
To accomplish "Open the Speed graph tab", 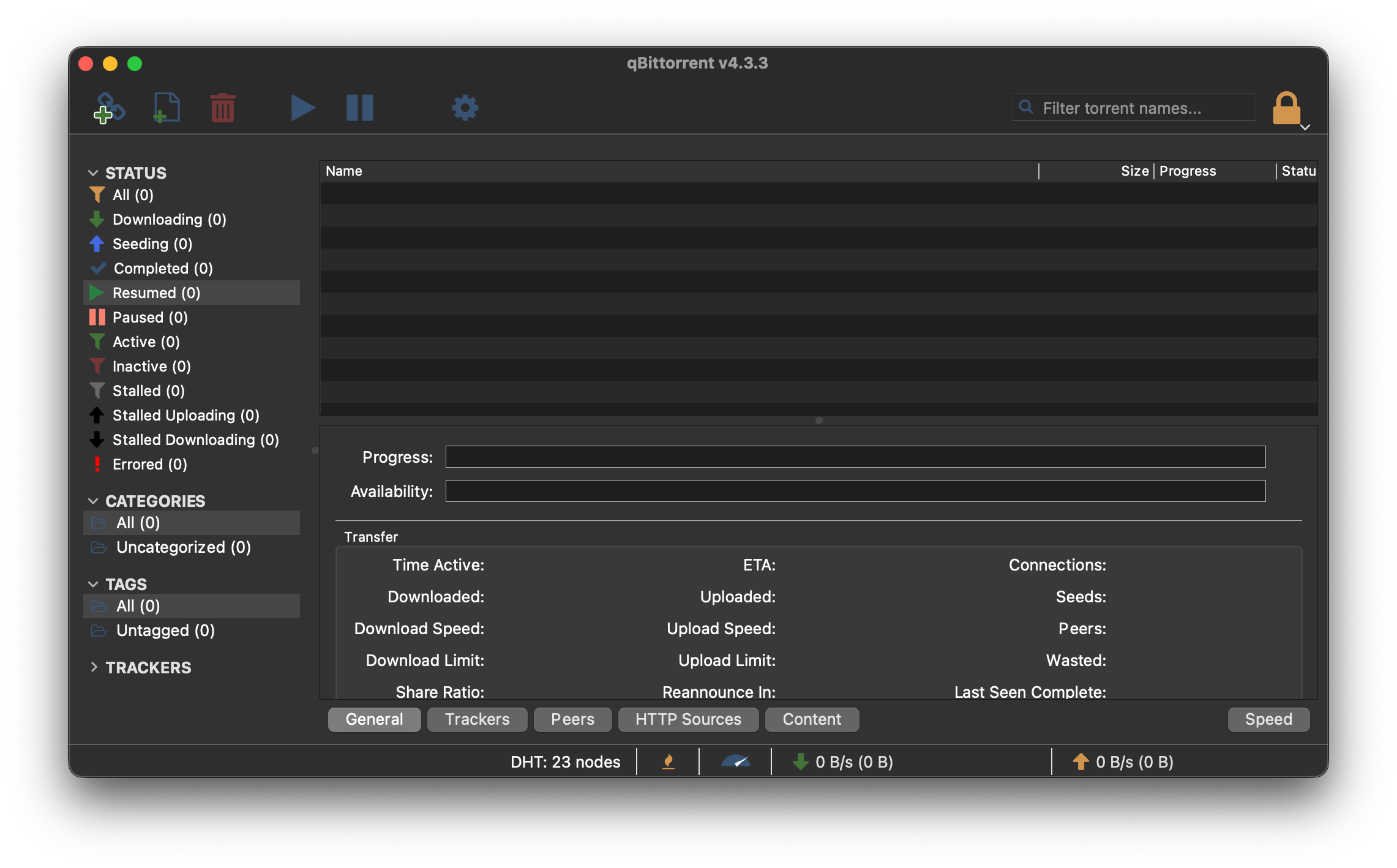I will tap(1268, 719).
